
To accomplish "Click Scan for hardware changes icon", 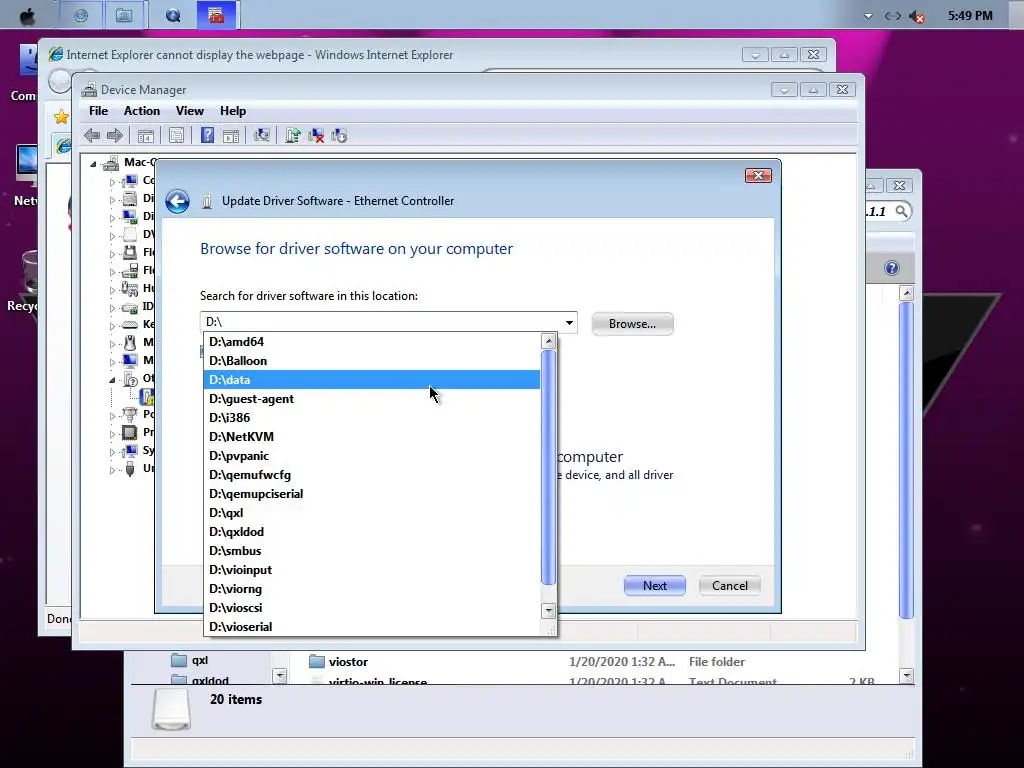I will point(261,136).
